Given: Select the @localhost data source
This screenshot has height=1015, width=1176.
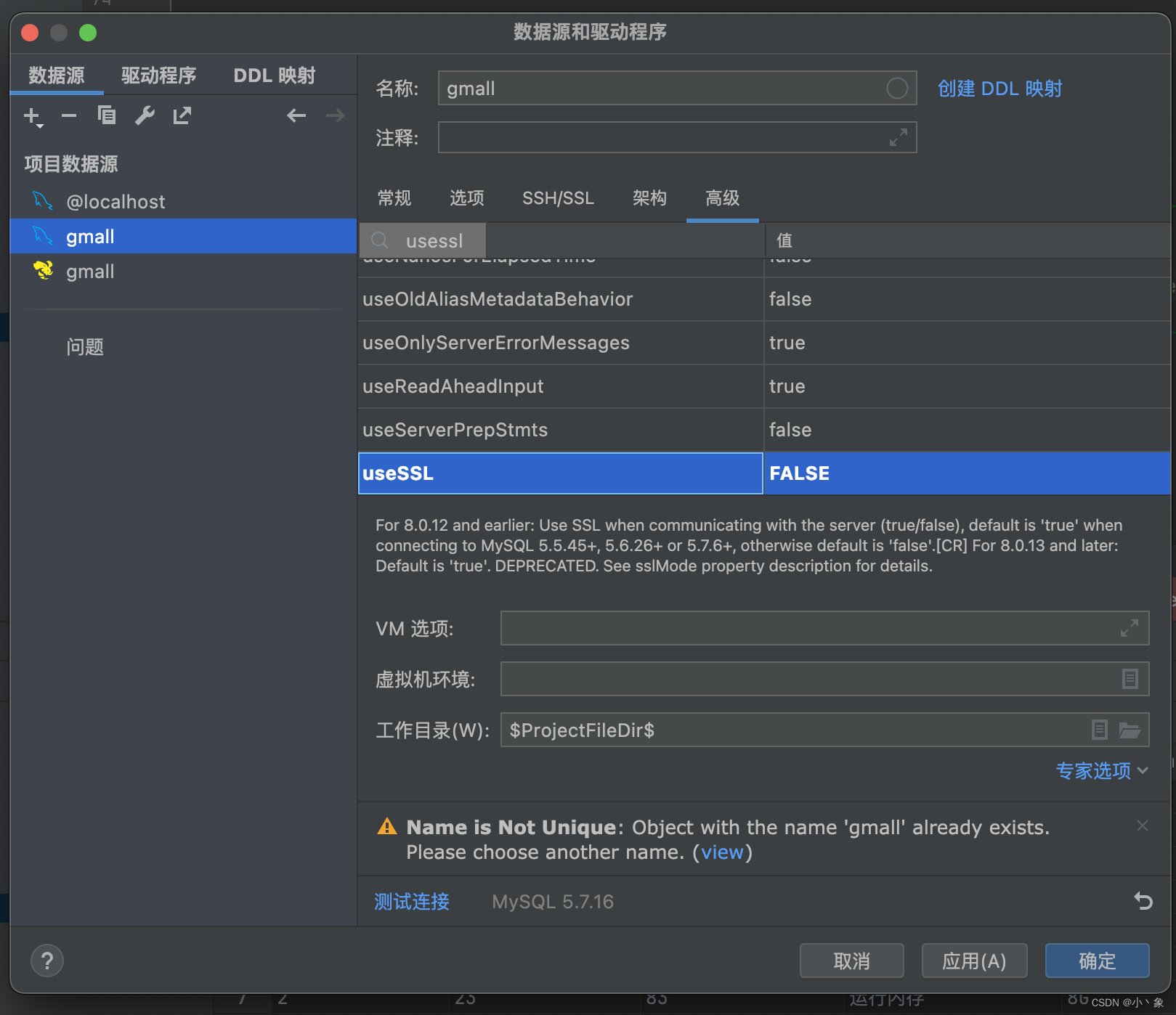Looking at the screenshot, I should tap(116, 201).
